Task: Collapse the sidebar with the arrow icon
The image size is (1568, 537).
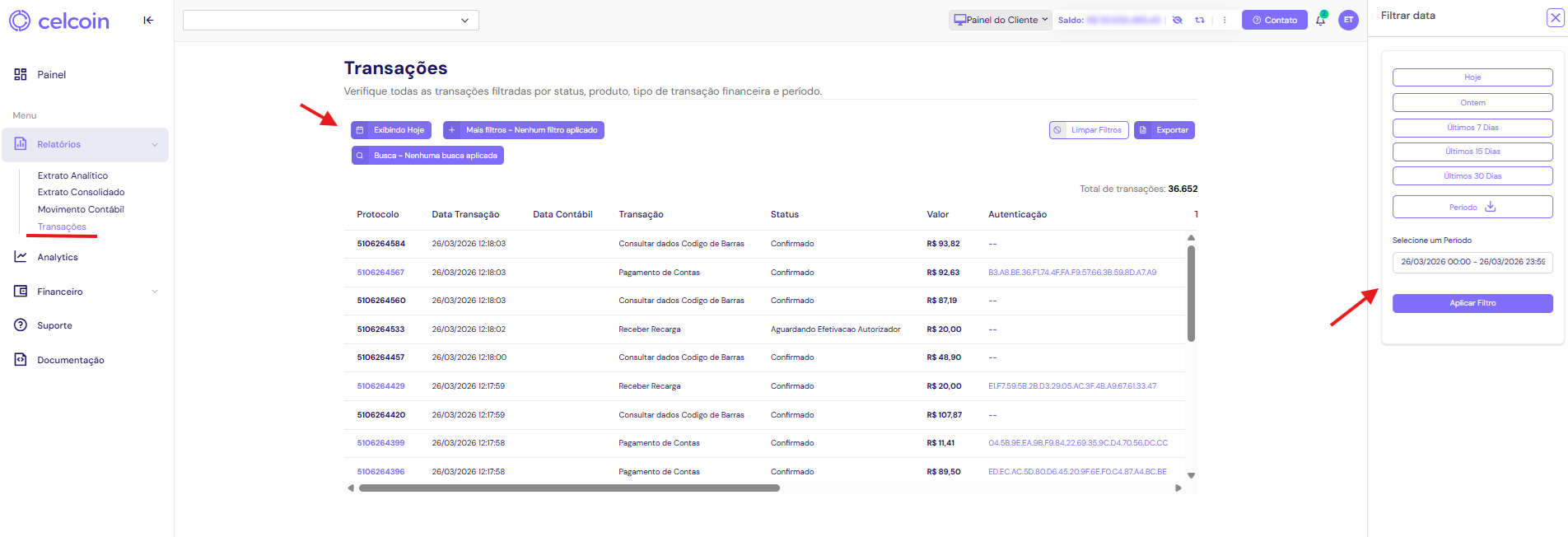Action: (x=148, y=21)
